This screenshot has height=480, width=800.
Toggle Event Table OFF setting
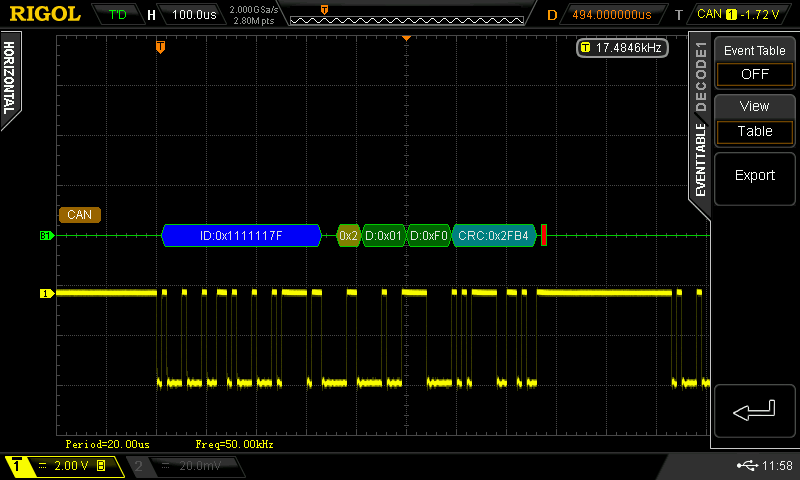click(755, 63)
